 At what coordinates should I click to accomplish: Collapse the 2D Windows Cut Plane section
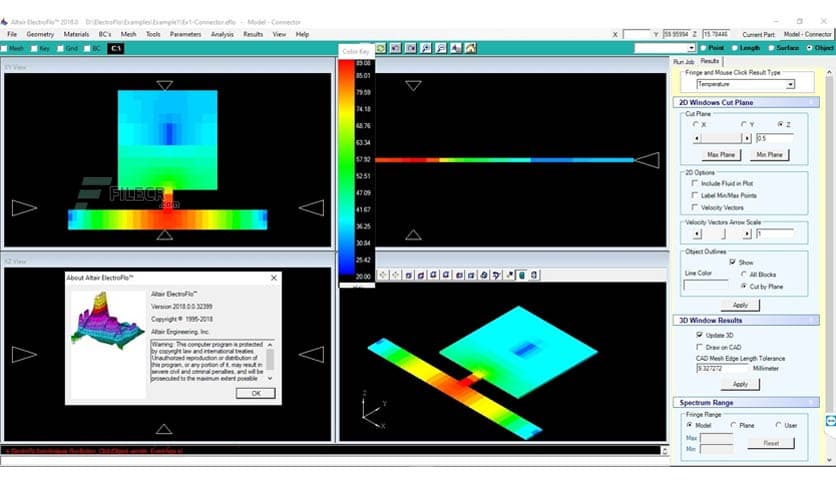(811, 102)
